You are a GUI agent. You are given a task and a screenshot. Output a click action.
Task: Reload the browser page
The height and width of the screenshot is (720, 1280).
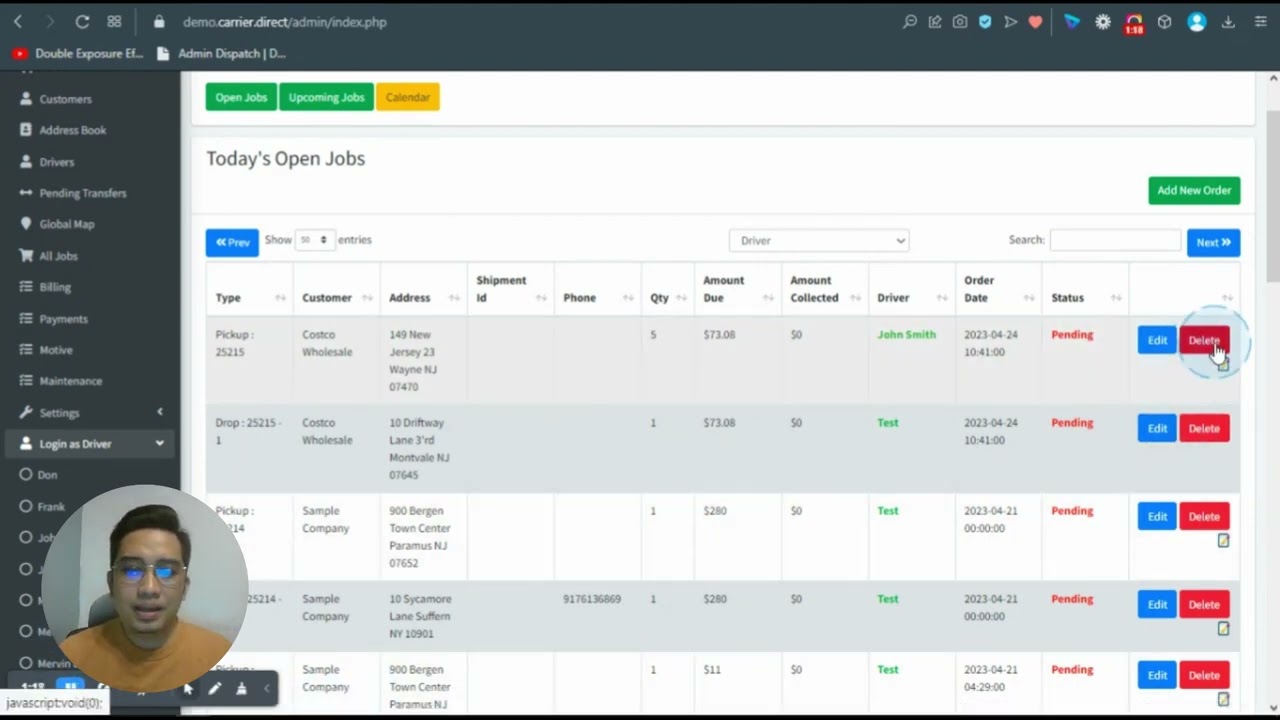point(82,21)
